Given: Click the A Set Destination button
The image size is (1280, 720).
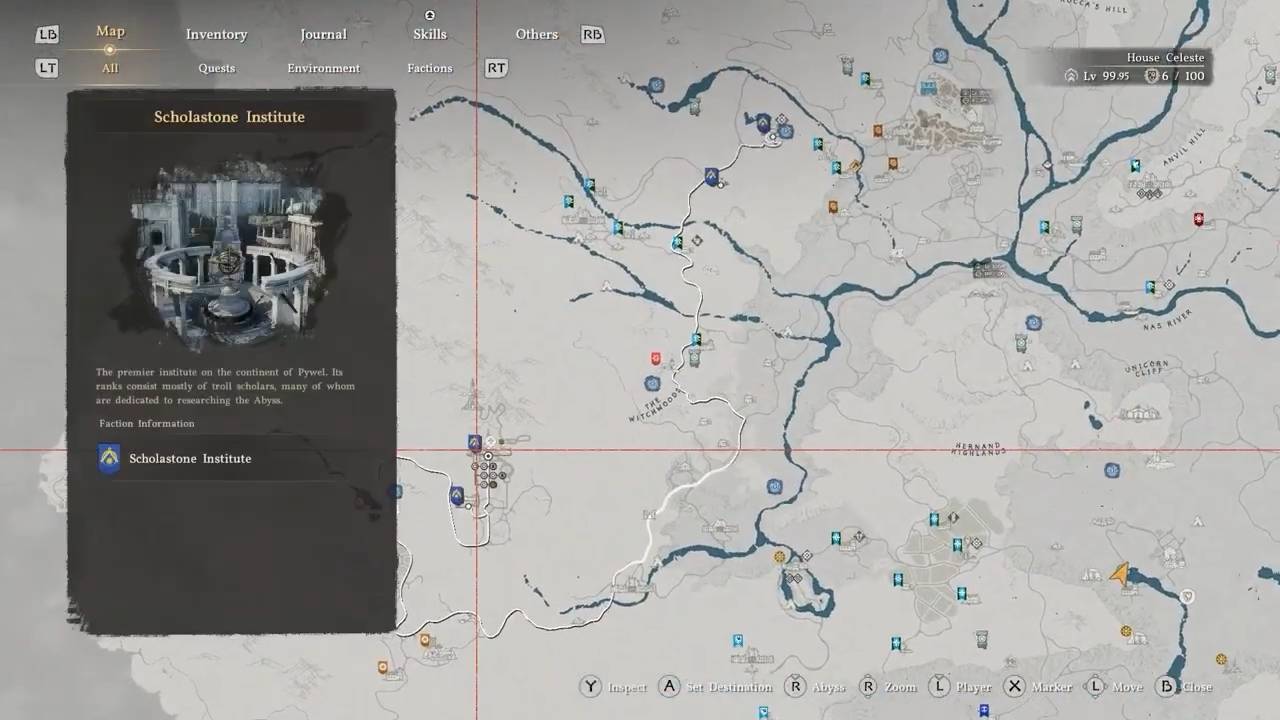Looking at the screenshot, I should [716, 687].
